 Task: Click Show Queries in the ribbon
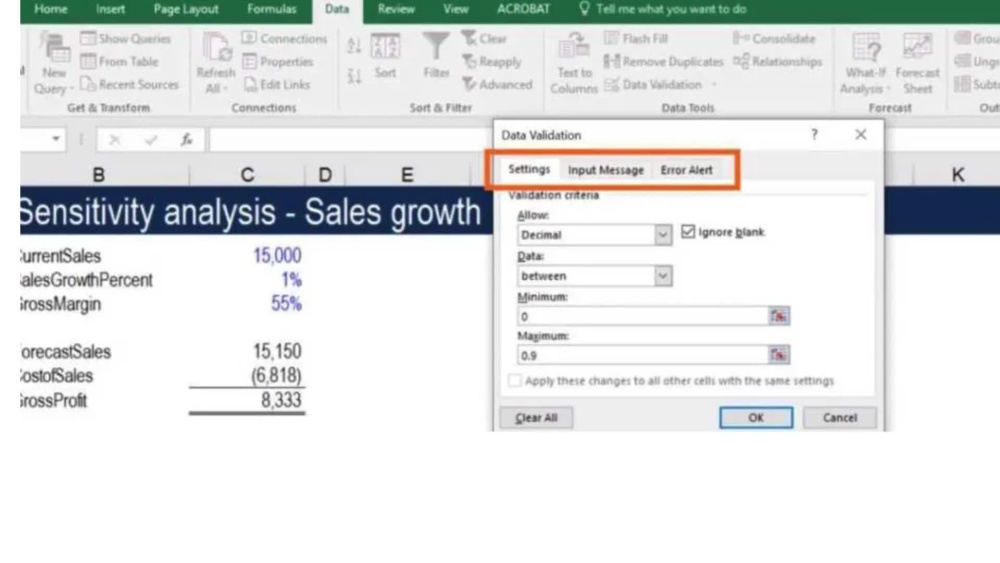[x=126, y=39]
